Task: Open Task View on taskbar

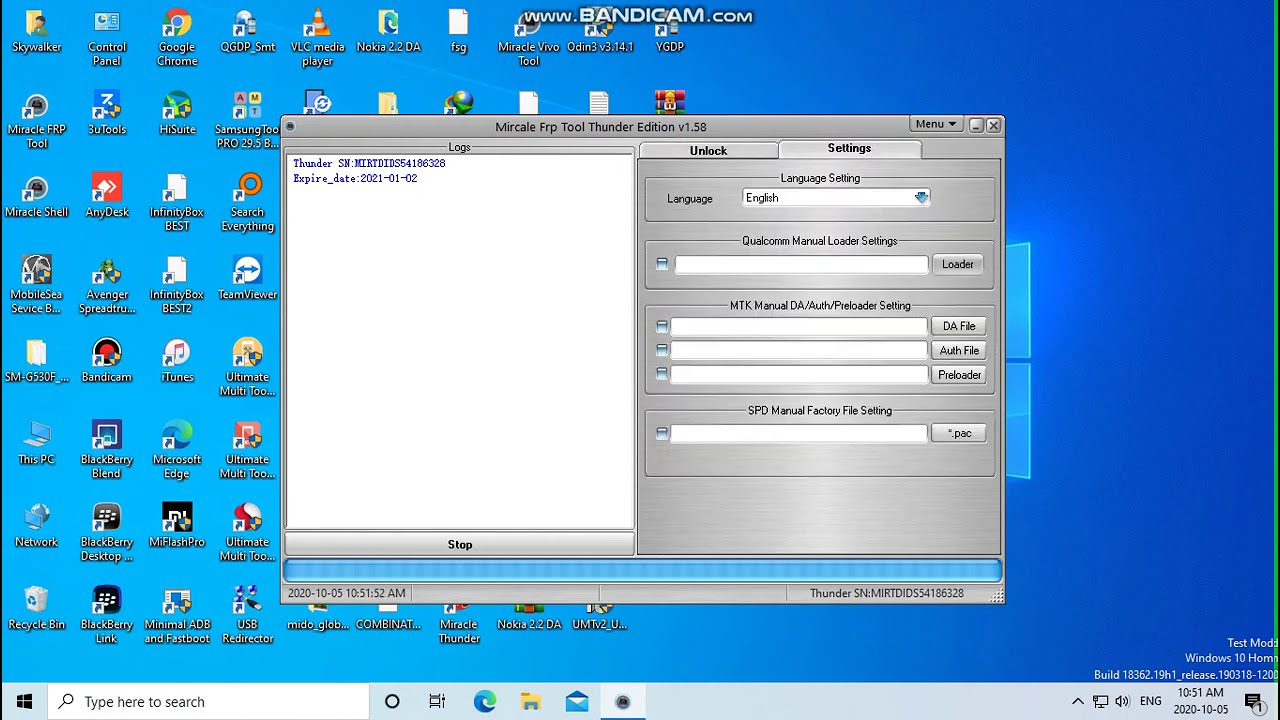Action: point(437,701)
